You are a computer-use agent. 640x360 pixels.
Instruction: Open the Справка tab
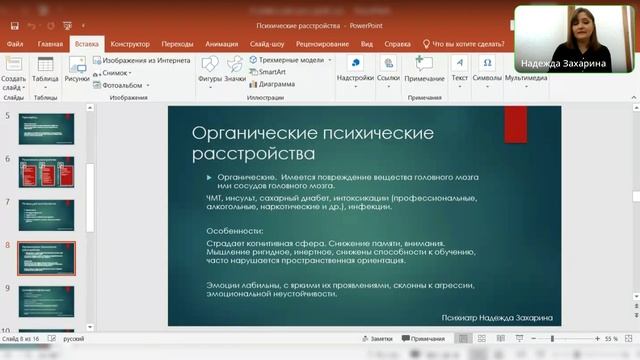click(397, 44)
